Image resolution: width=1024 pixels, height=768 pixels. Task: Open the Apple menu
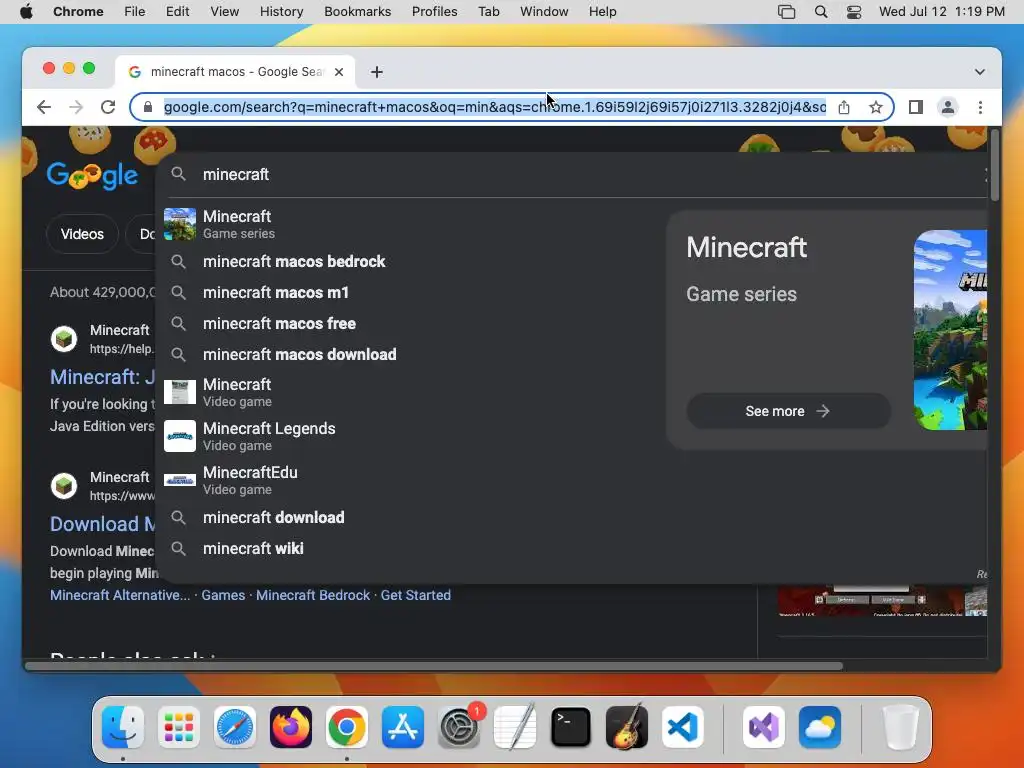(x=26, y=12)
